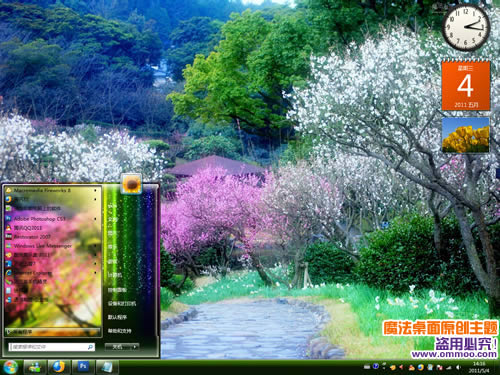Start Windows Live Messenger from the Start menu
The height and width of the screenshot is (375, 500).
pyautogui.click(x=52, y=246)
